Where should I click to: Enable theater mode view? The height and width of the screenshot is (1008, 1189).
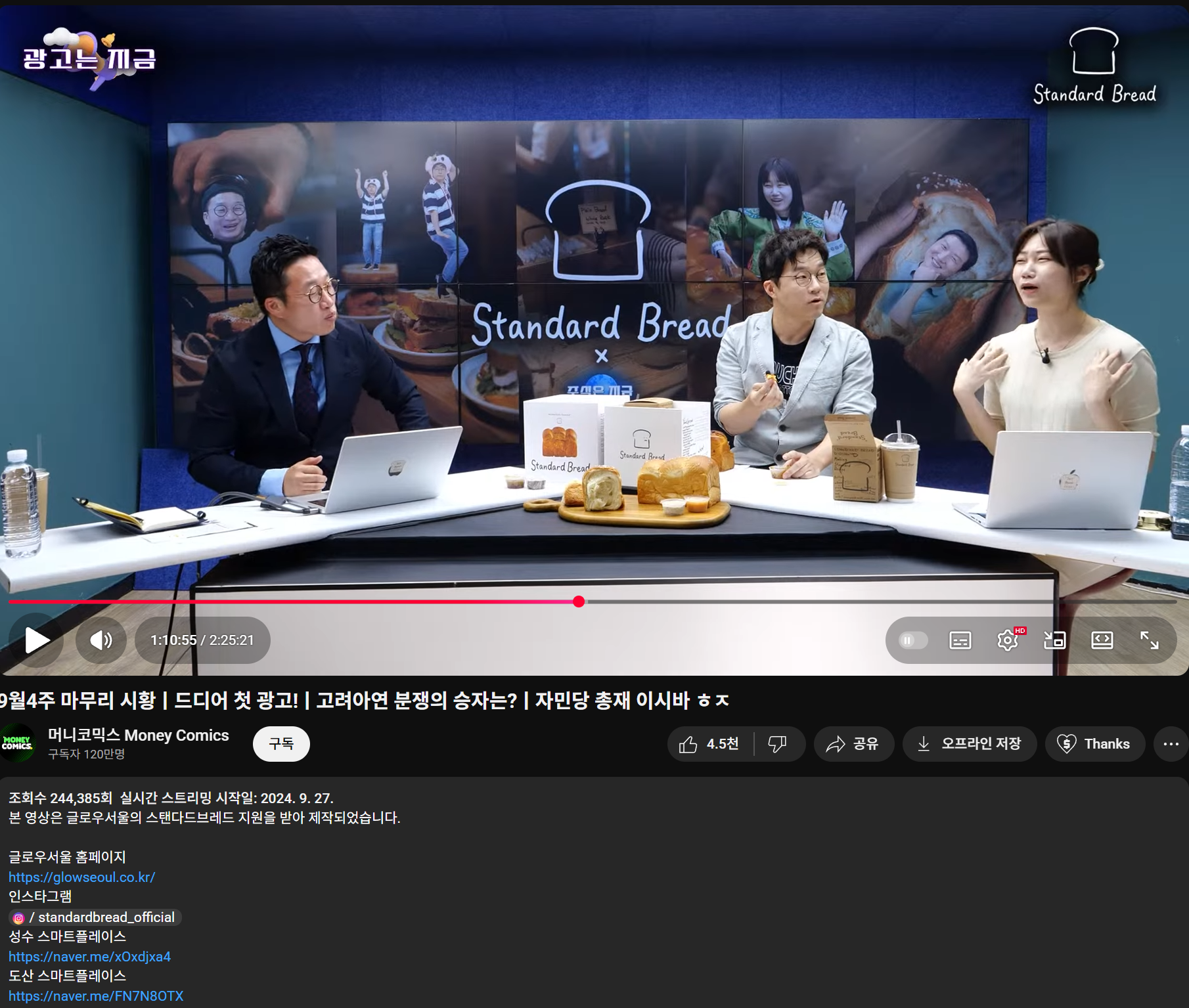[x=1102, y=640]
